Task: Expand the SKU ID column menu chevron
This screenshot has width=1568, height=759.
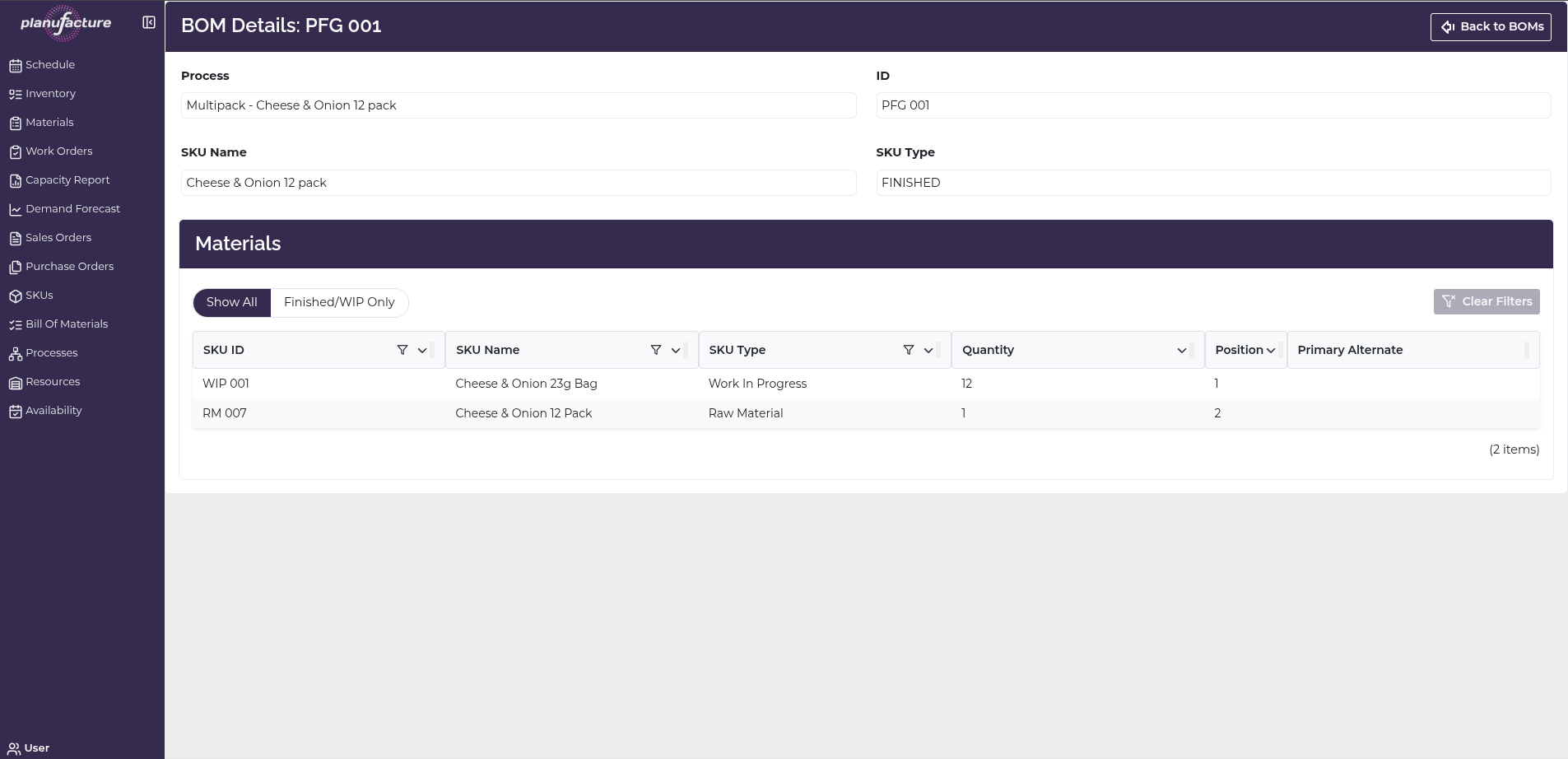Action: (422, 350)
